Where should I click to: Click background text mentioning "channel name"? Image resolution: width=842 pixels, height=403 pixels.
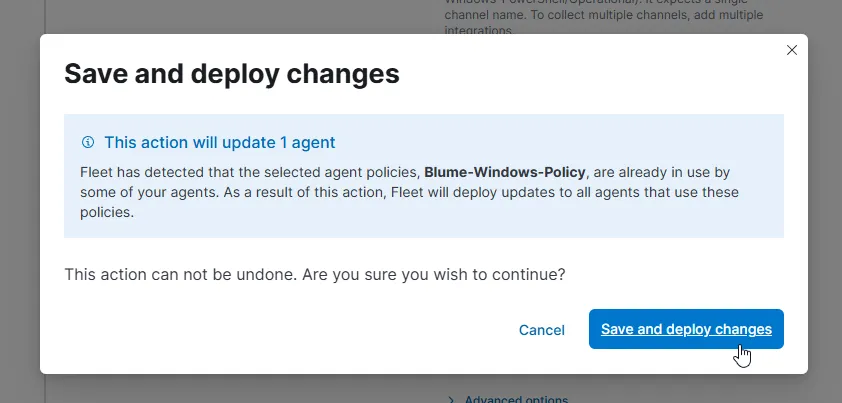pyautogui.click(x=489, y=17)
